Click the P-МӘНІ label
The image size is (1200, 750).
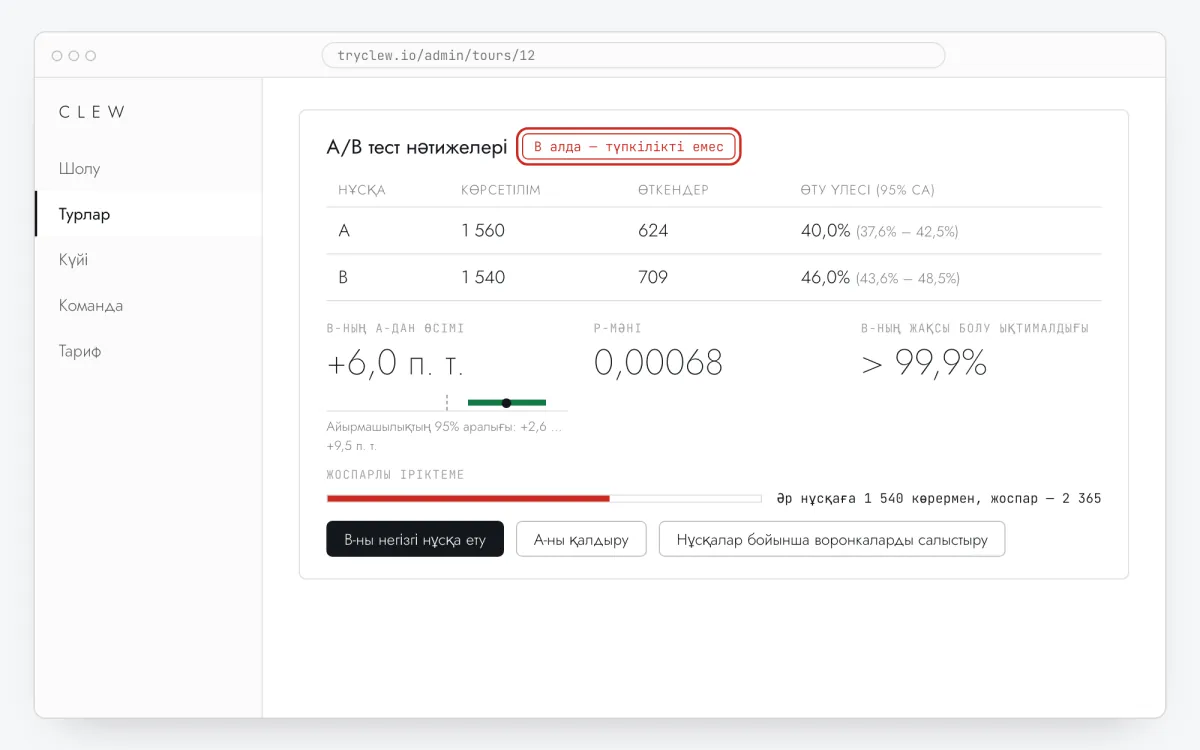coord(617,328)
